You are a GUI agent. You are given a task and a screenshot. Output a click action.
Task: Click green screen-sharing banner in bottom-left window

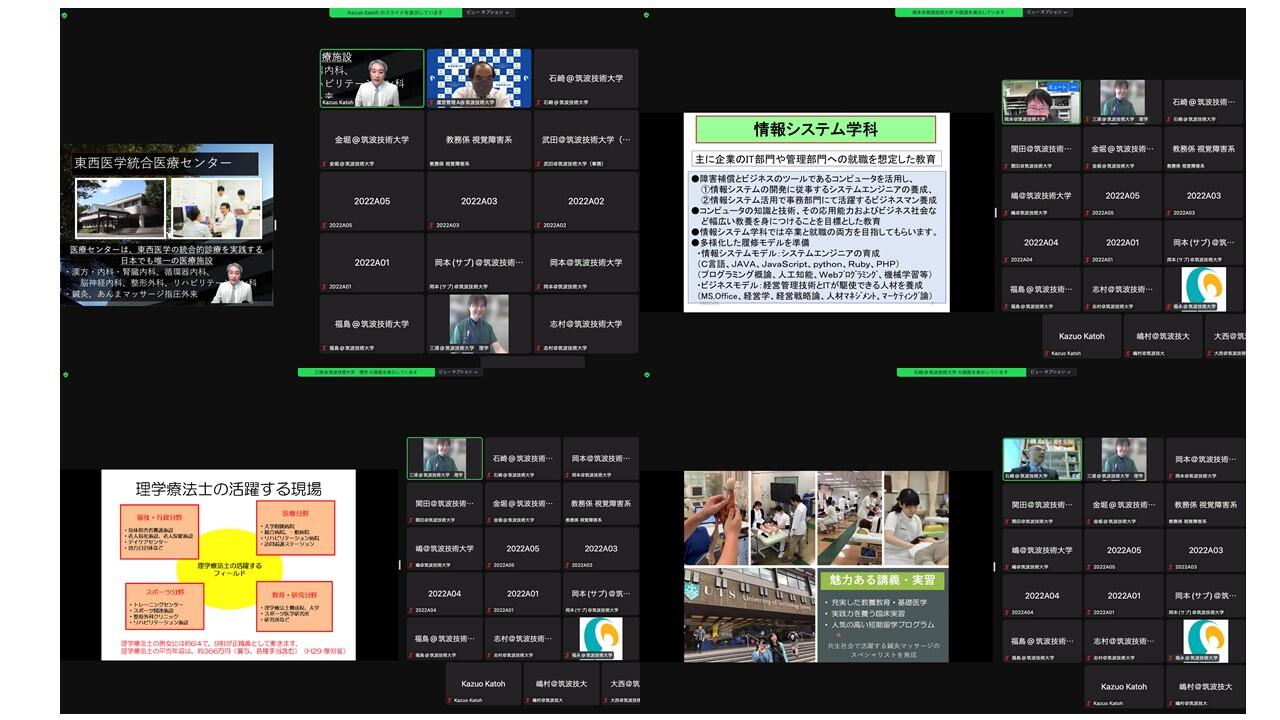click(x=365, y=372)
